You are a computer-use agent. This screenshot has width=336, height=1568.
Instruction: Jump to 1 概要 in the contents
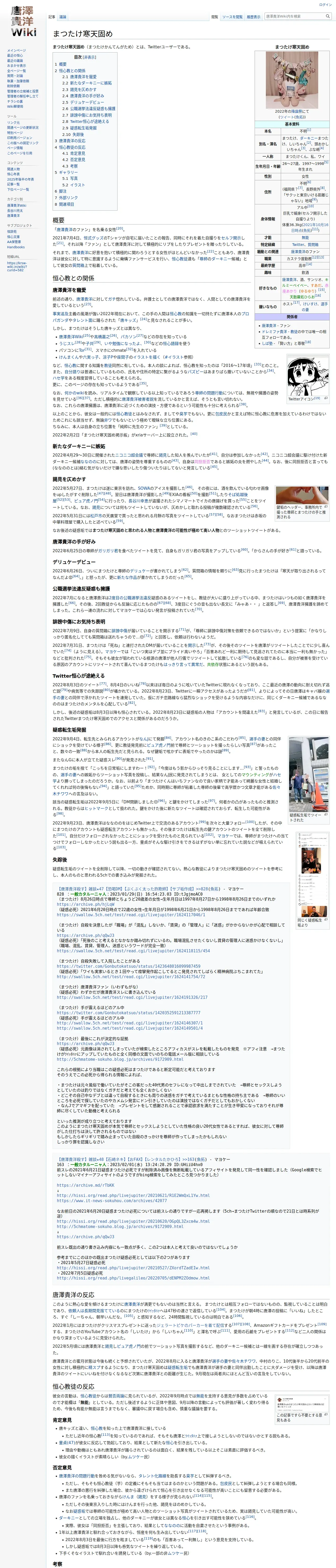[61, 64]
